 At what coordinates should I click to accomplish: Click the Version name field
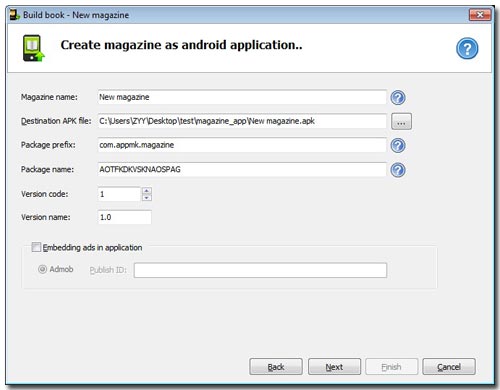coord(124,217)
